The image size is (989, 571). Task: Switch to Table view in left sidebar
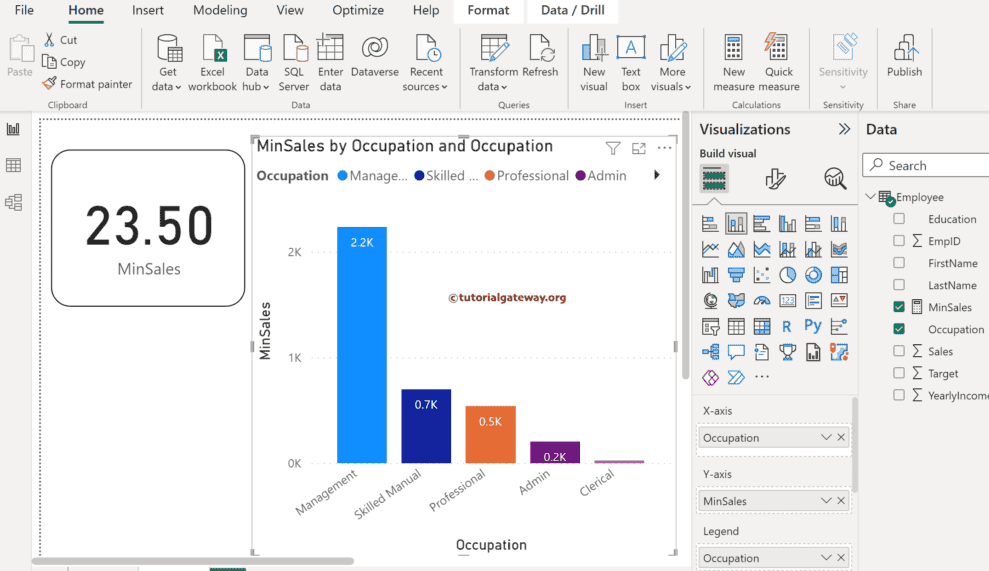(13, 165)
